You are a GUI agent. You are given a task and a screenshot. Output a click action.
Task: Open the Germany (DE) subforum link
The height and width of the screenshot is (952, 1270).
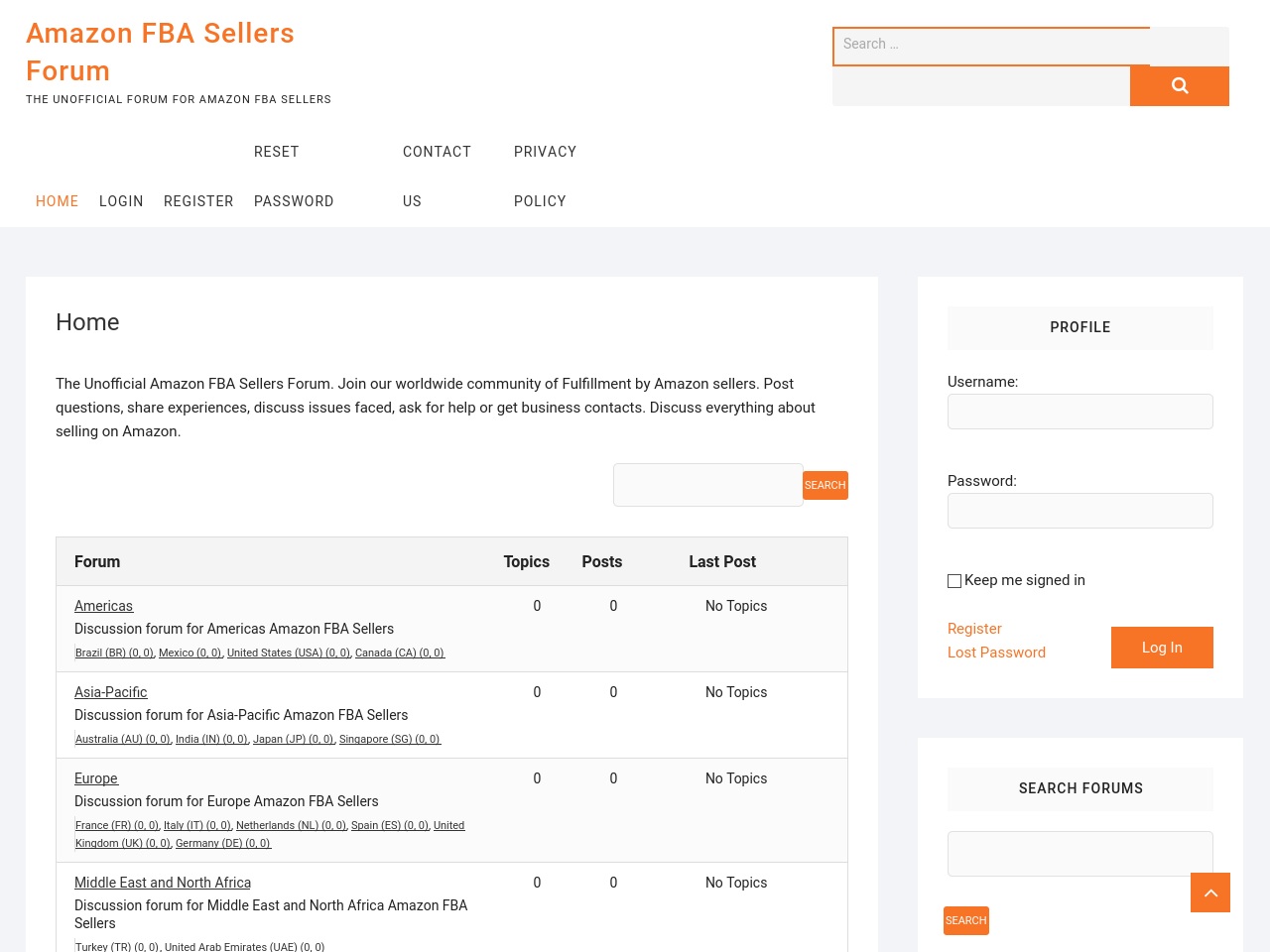pos(222,843)
